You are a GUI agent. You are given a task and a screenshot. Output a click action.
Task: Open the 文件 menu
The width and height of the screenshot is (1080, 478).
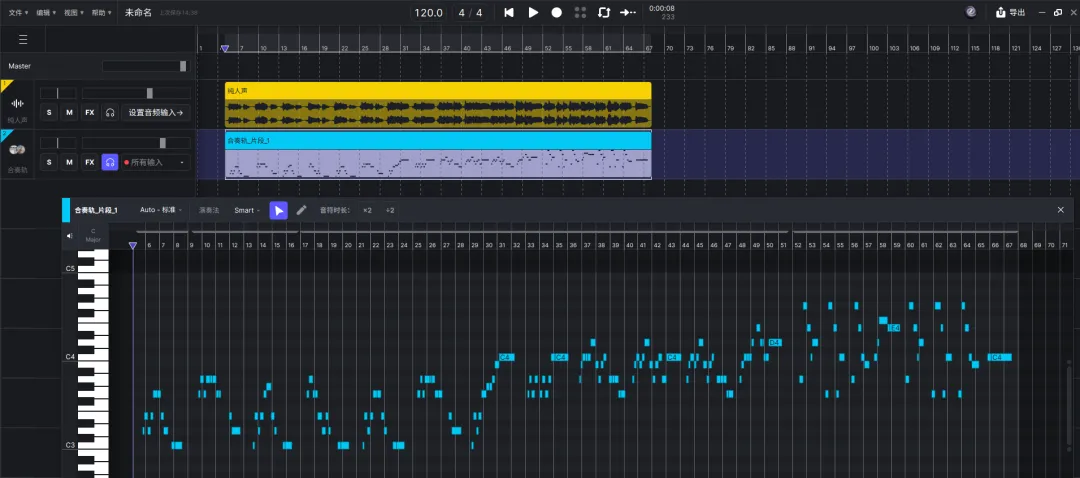pos(19,12)
